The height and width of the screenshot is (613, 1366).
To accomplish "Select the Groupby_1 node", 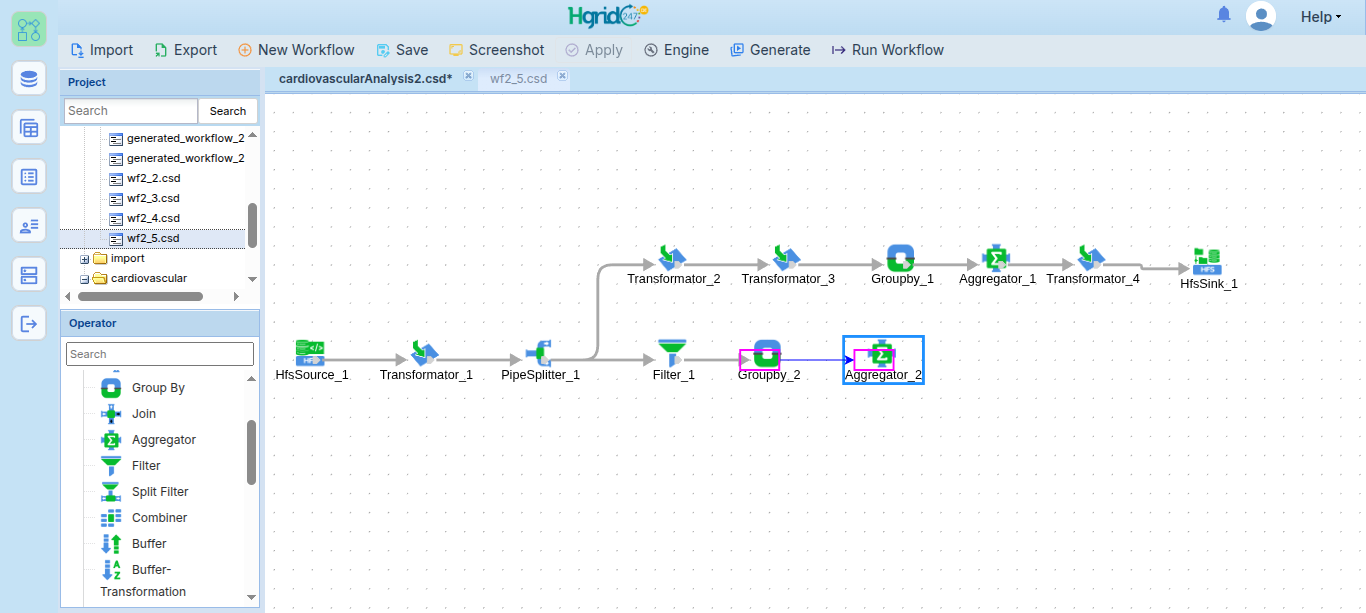I will click(x=902, y=265).
